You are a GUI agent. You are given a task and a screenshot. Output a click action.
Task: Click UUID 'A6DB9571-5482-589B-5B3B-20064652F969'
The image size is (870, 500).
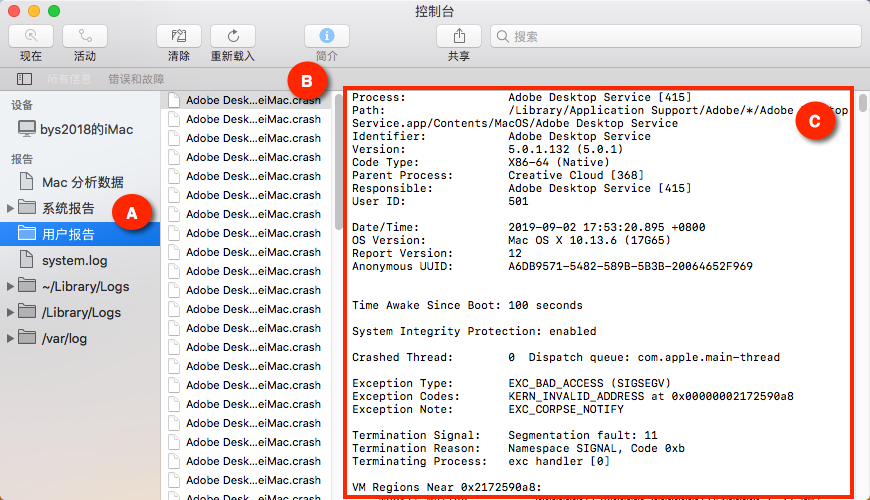pos(630,266)
